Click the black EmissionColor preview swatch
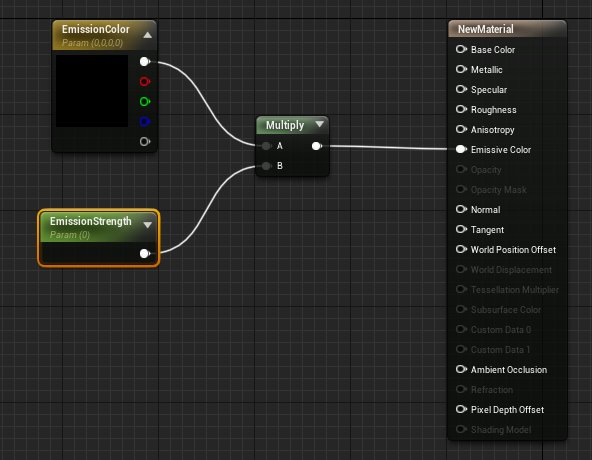The width and height of the screenshot is (592, 460). (x=92, y=91)
